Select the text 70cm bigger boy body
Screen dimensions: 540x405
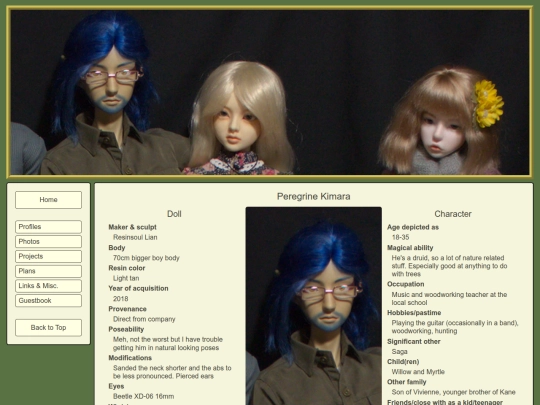point(146,258)
